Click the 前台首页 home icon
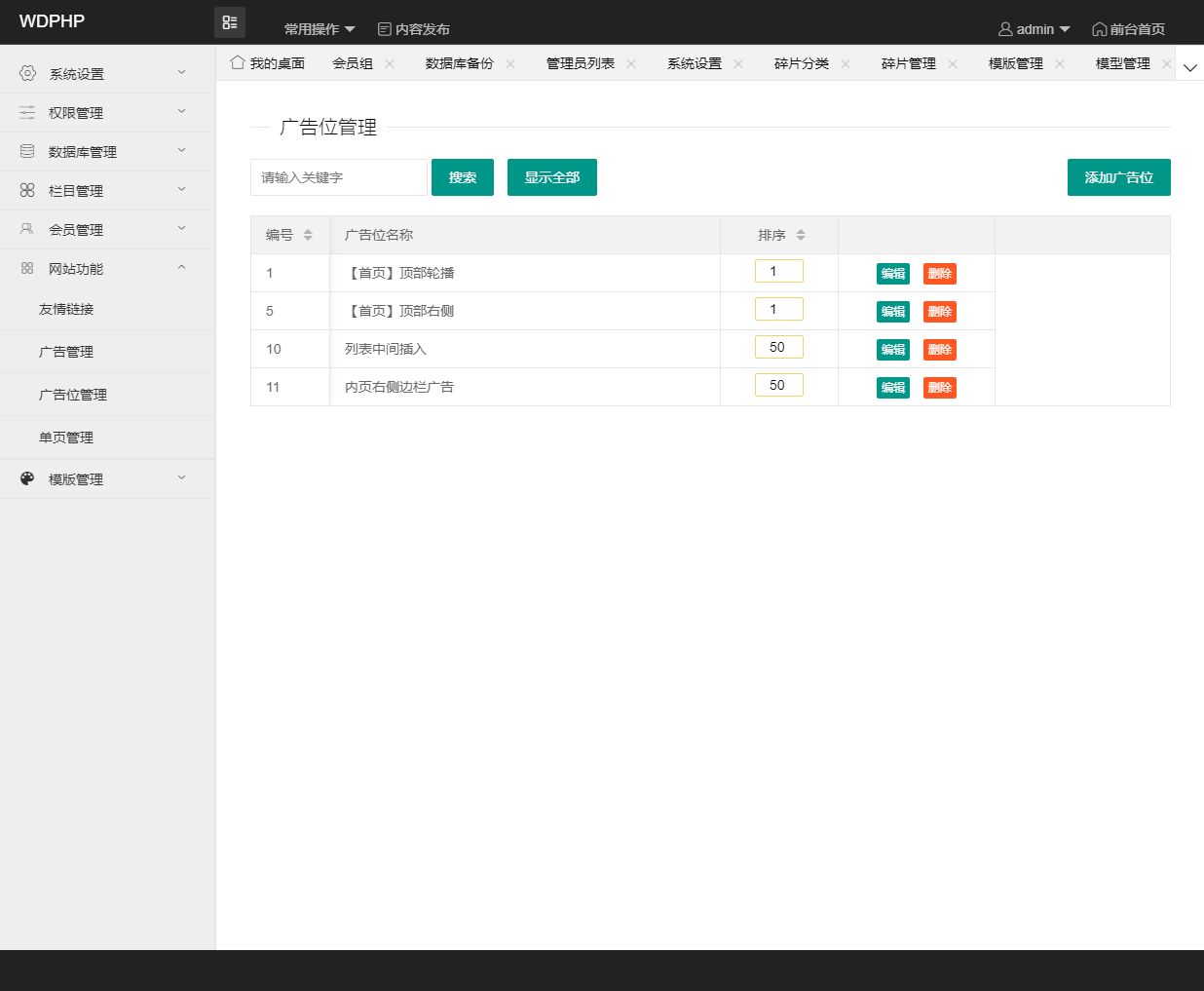Image resolution: width=1204 pixels, height=991 pixels. click(x=1099, y=29)
